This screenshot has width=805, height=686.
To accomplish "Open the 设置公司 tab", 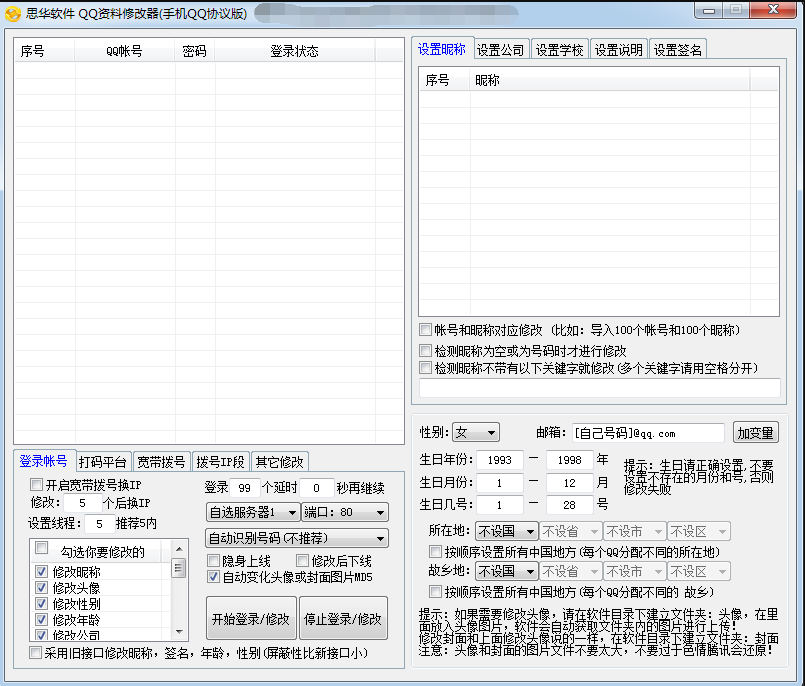I will [501, 50].
